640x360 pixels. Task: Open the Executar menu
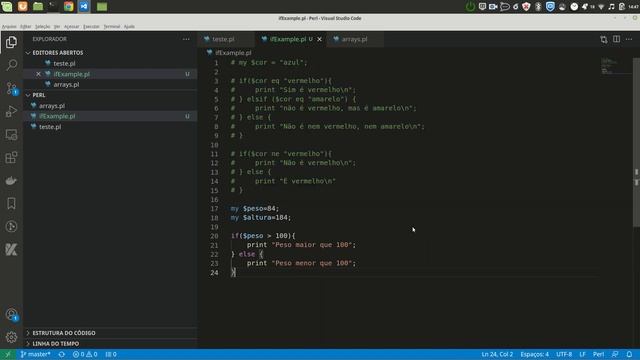click(x=91, y=27)
